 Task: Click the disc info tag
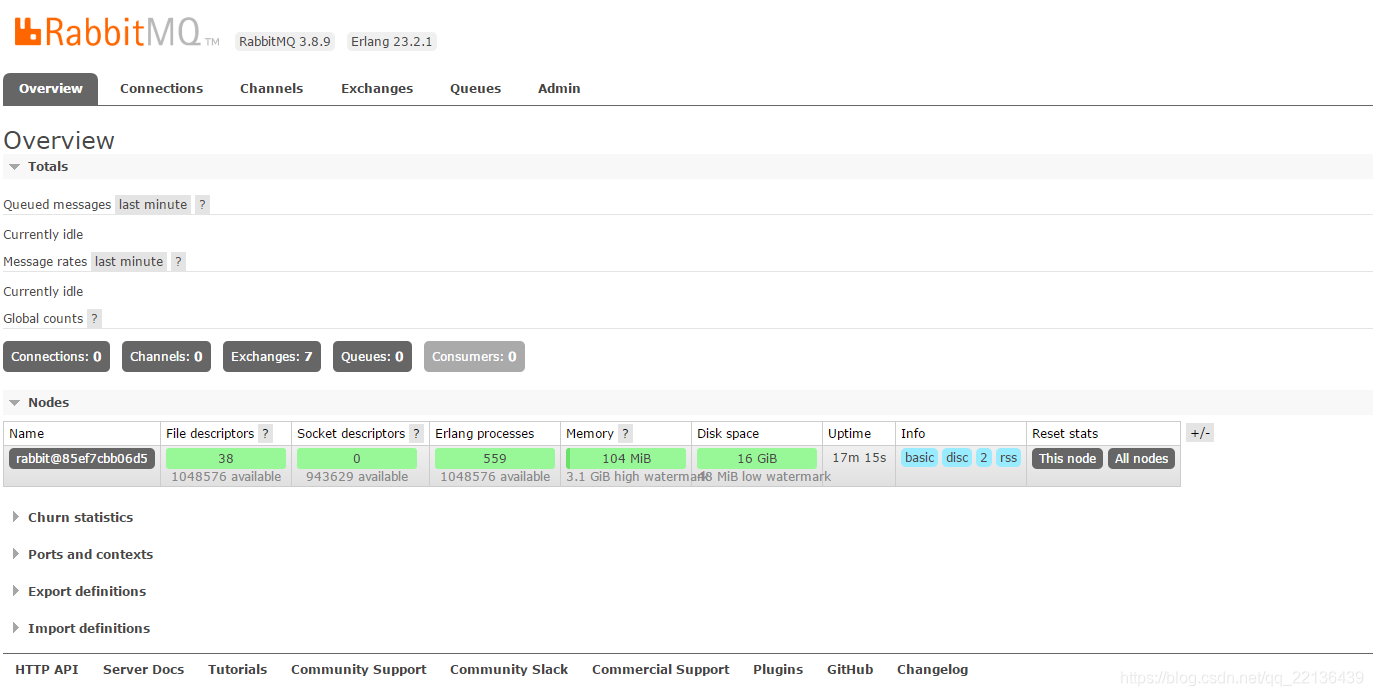(x=957, y=457)
